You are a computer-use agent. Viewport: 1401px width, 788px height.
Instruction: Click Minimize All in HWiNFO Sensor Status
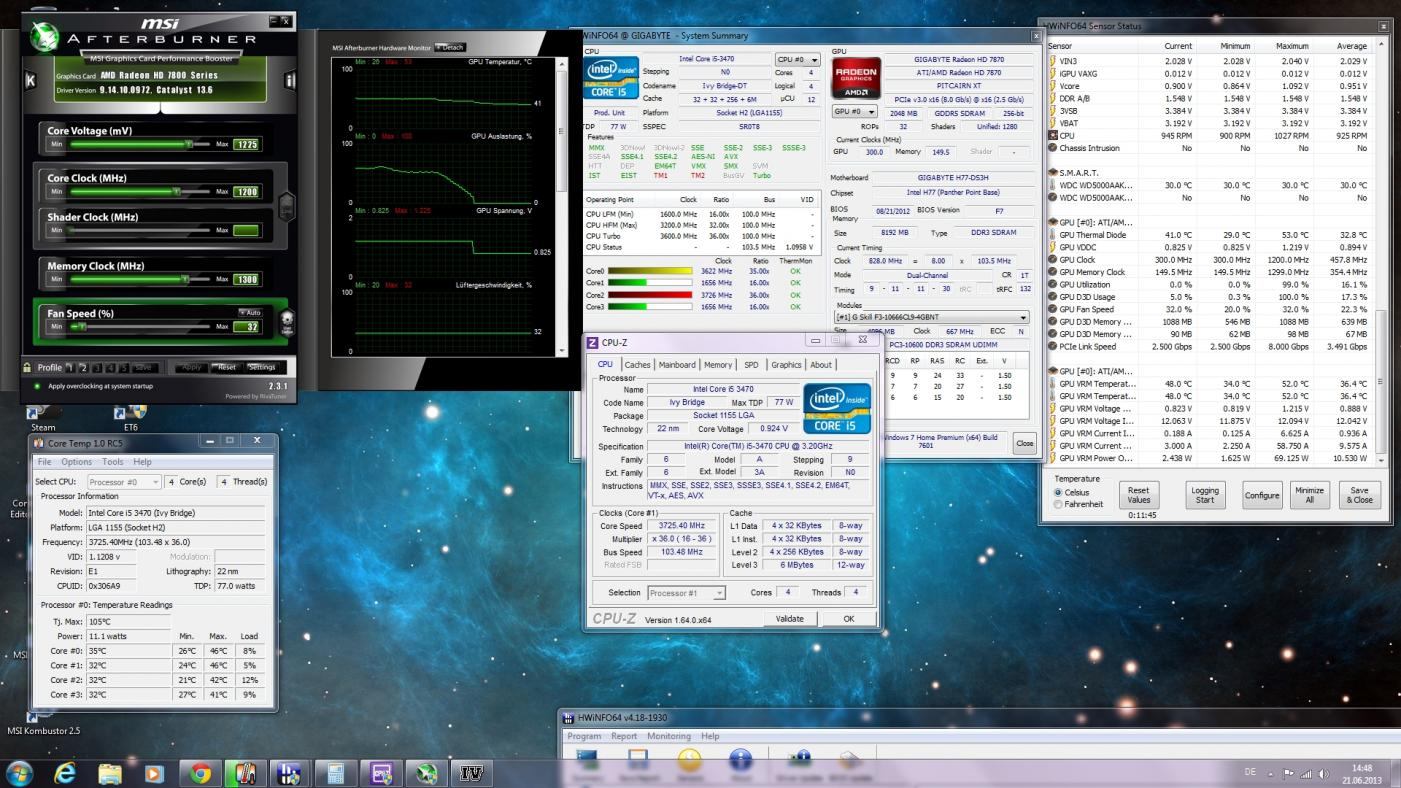(1309, 495)
